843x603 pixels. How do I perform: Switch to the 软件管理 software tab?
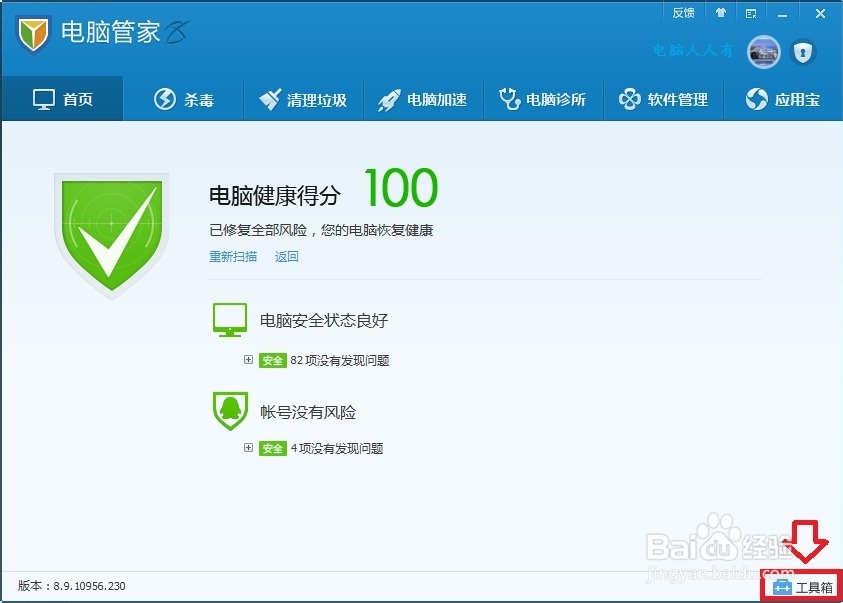(x=663, y=99)
